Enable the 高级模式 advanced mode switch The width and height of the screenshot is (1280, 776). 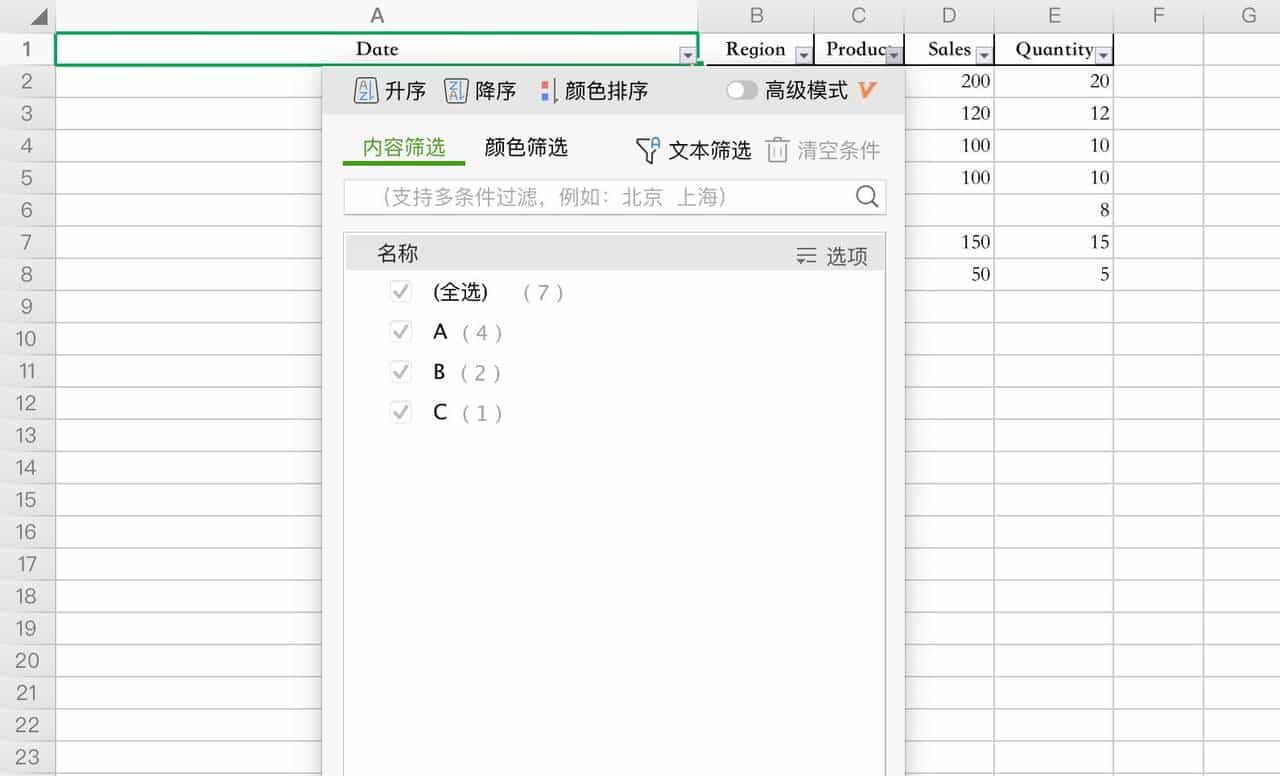click(x=742, y=90)
